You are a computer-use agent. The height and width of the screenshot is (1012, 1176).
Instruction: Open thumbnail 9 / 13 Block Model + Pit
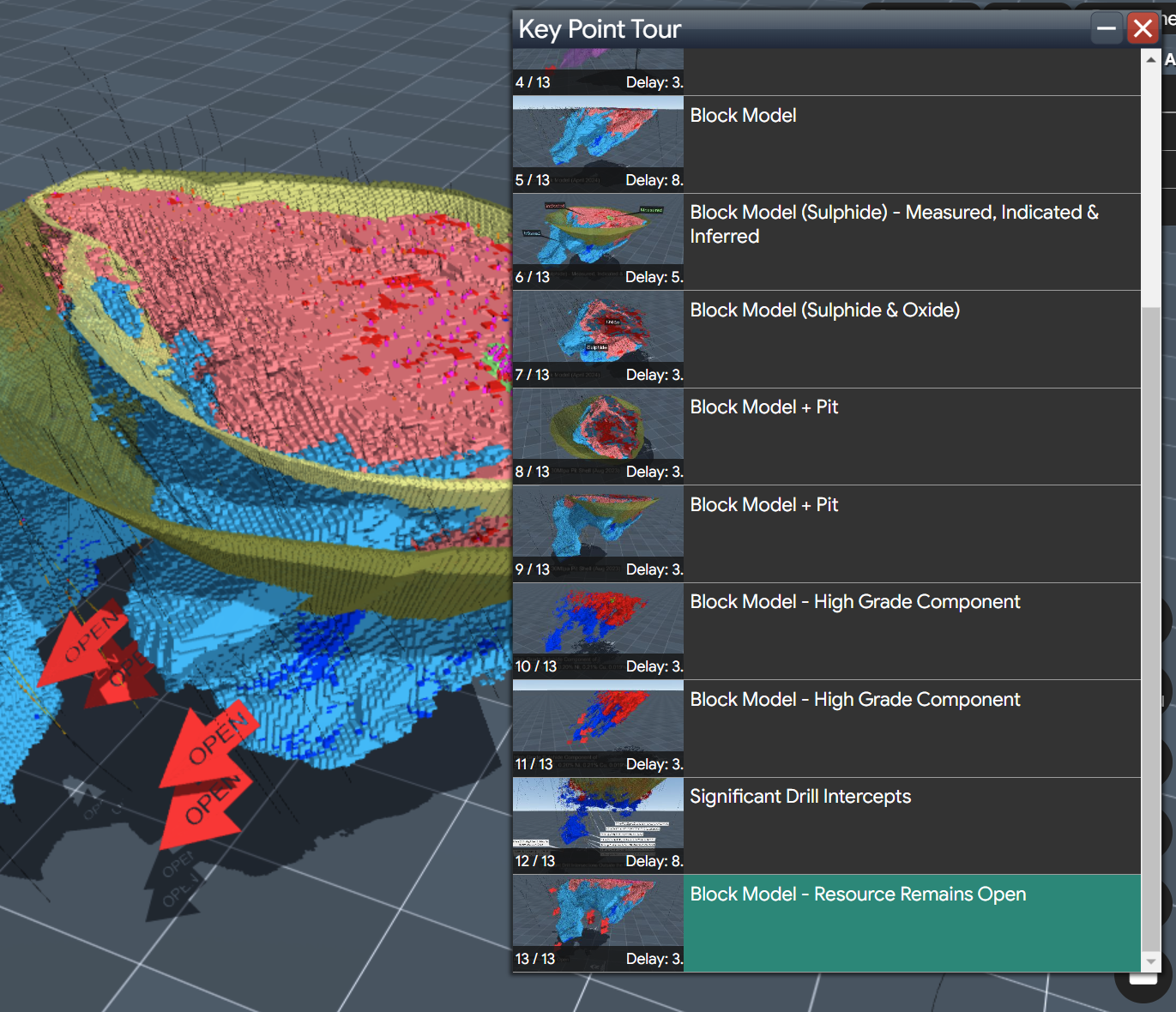click(598, 533)
